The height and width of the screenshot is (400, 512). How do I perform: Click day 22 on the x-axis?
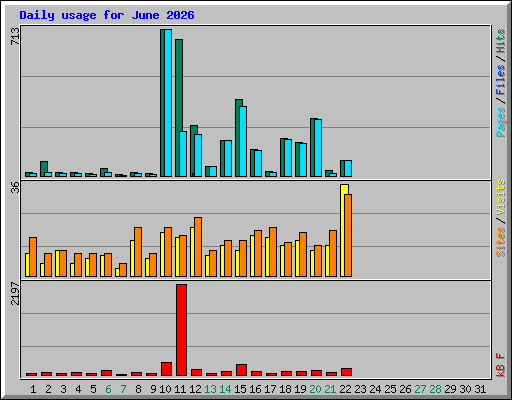345,389
